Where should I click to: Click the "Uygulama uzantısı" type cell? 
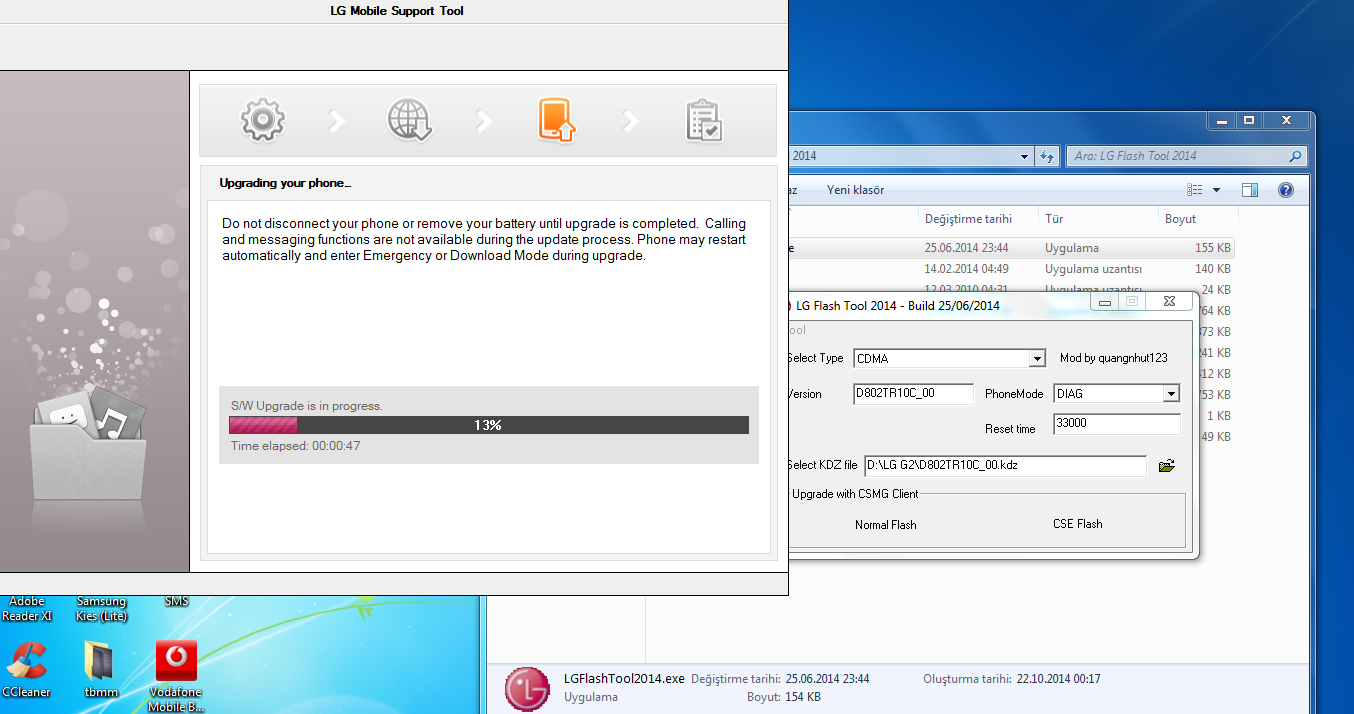click(1093, 269)
